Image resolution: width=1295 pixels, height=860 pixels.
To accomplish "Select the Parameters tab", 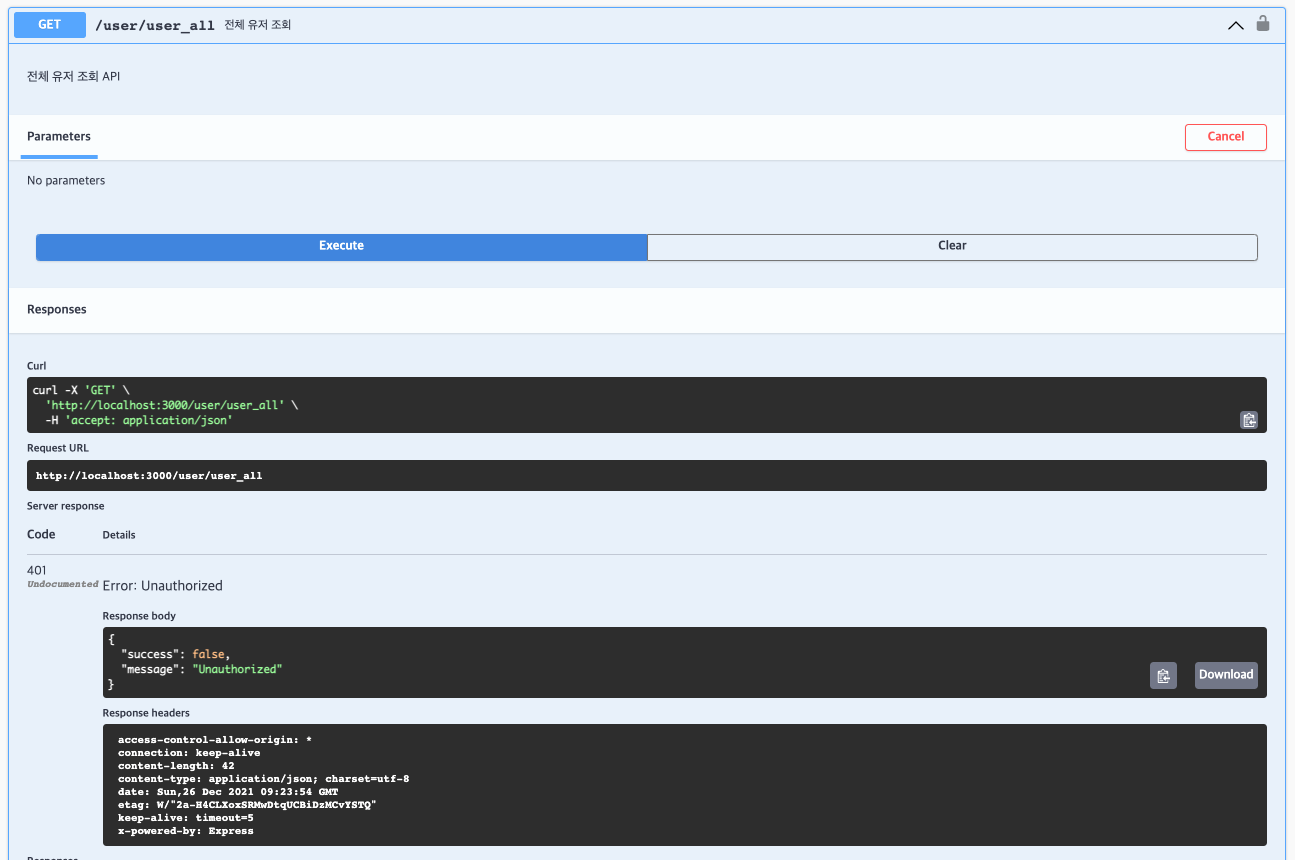I will tap(59, 137).
